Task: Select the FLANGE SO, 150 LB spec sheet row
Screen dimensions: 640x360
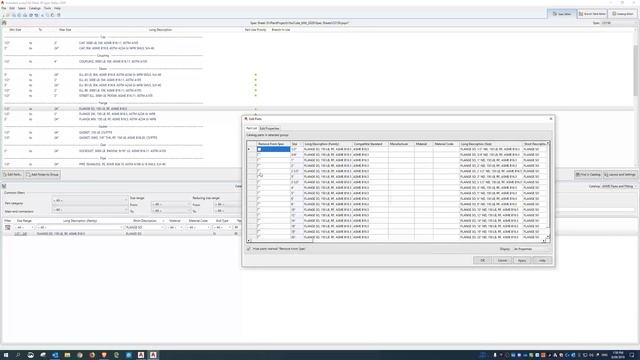Action: coord(122,109)
